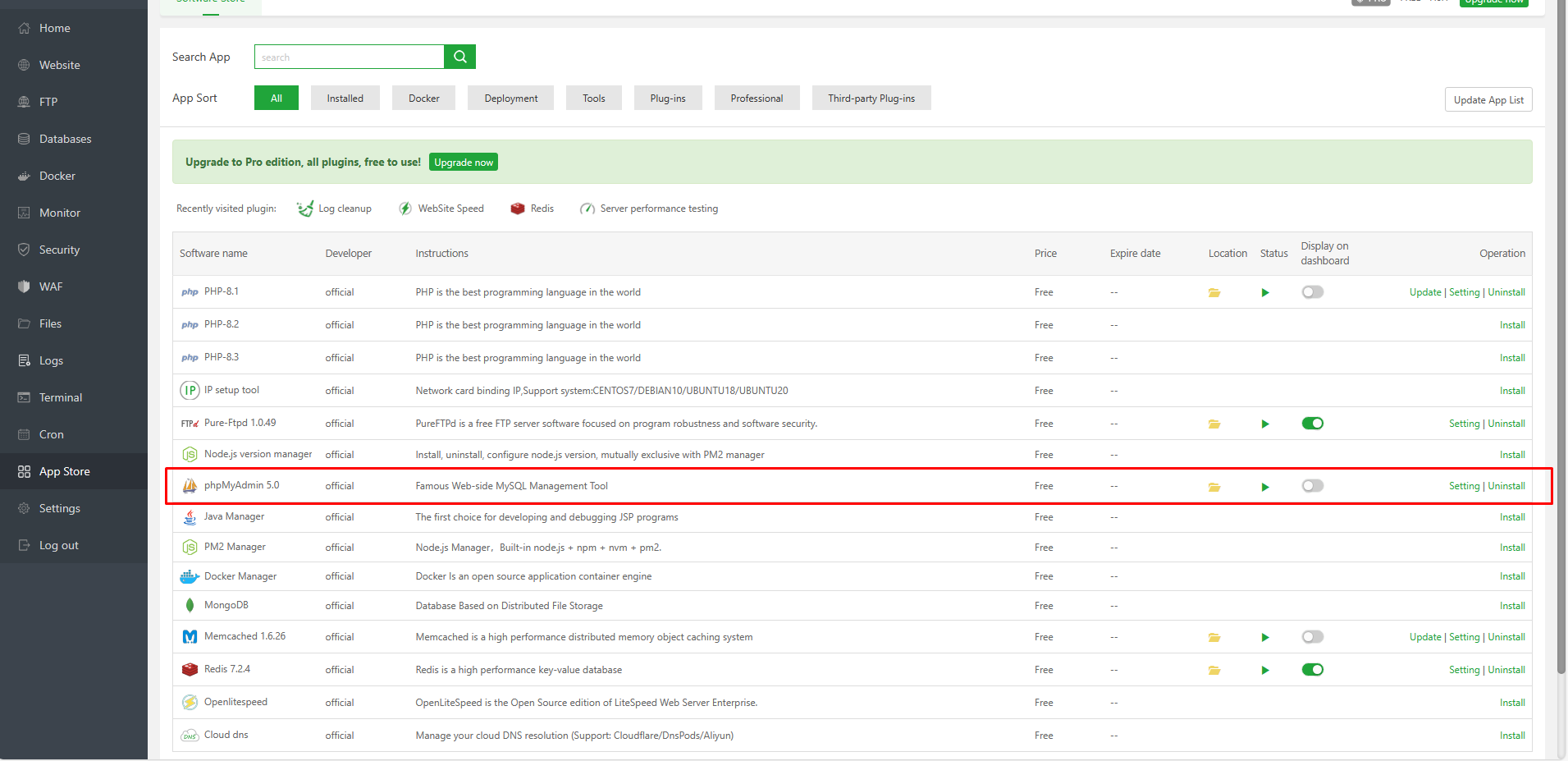Open Databases in the sidebar
Image resolution: width=1568 pixels, height=761 pixels.
coord(65,139)
